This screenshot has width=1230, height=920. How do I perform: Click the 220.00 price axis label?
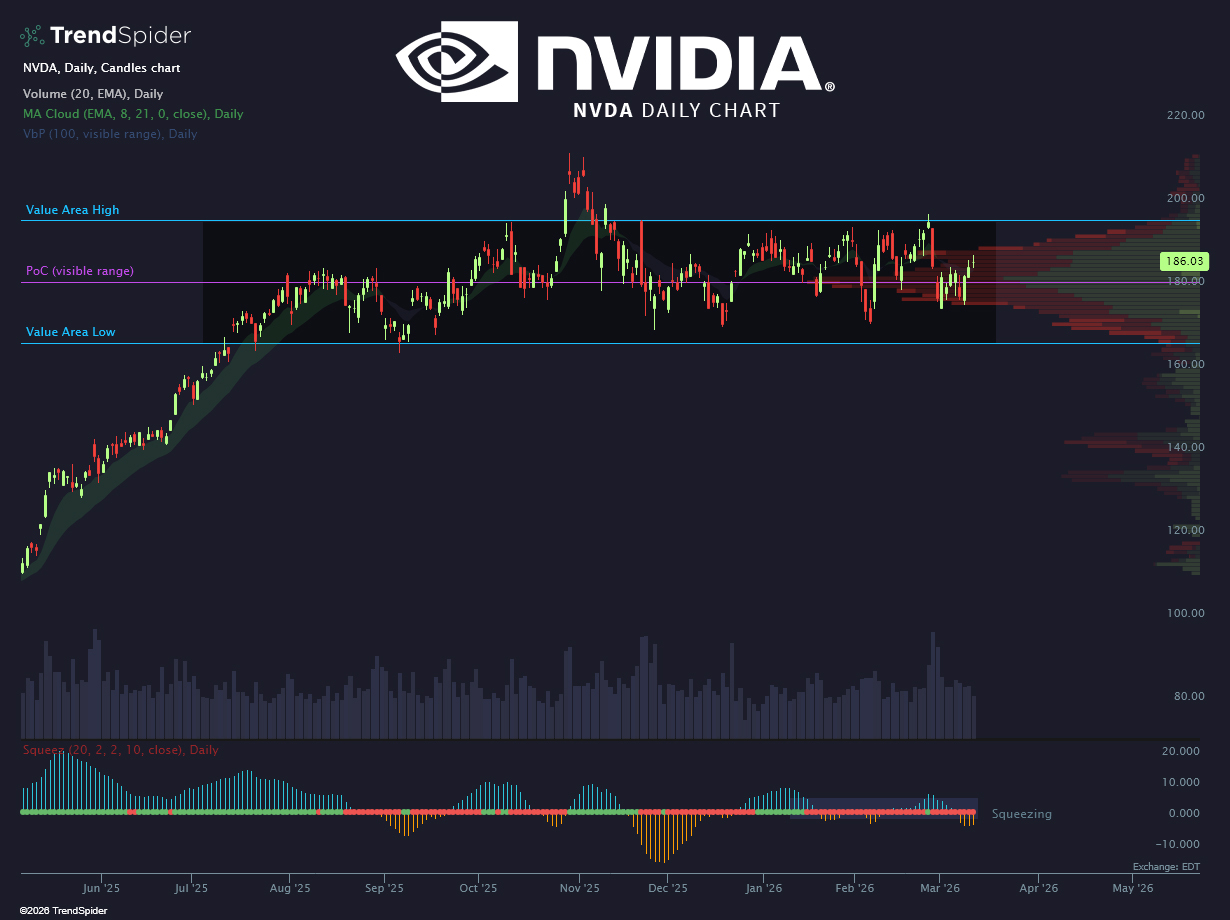coord(1185,115)
